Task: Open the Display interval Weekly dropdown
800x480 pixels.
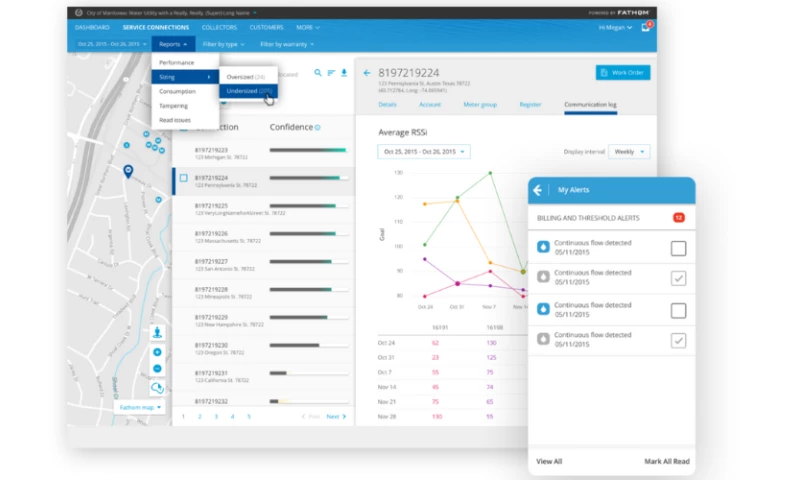Action: click(x=629, y=152)
